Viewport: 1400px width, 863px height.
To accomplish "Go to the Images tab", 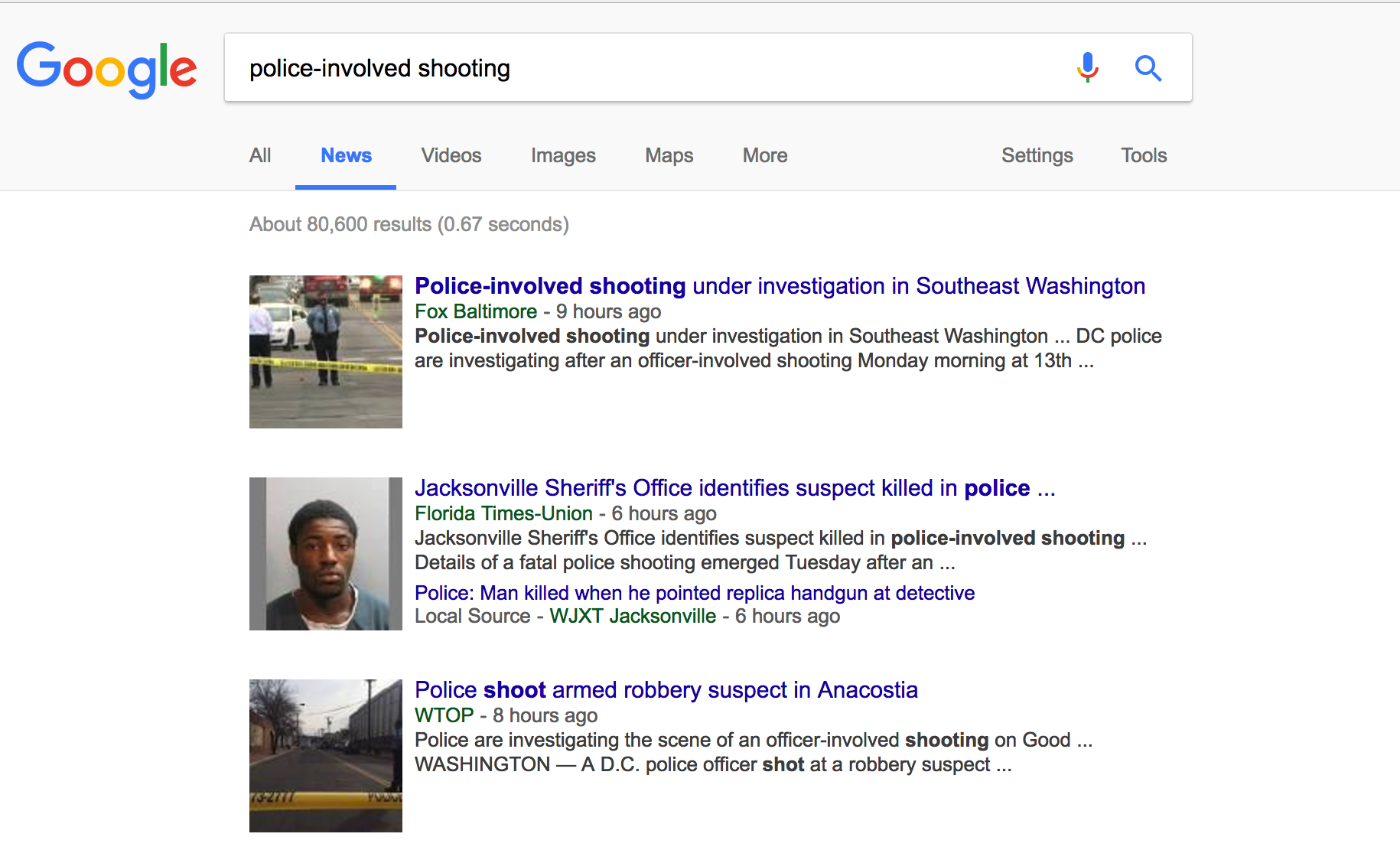I will coord(563,155).
